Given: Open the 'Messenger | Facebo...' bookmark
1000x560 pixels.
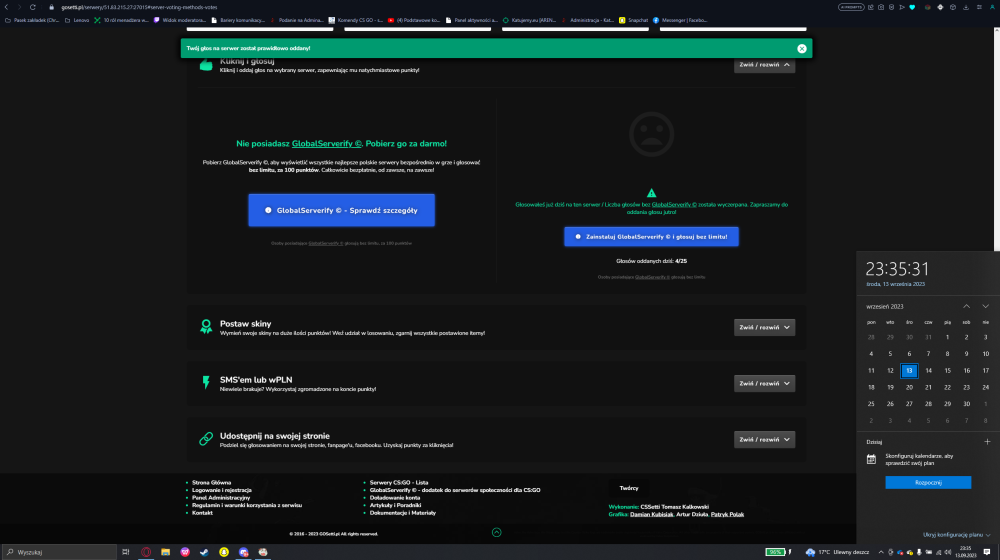Looking at the screenshot, I should pyautogui.click(x=680, y=20).
